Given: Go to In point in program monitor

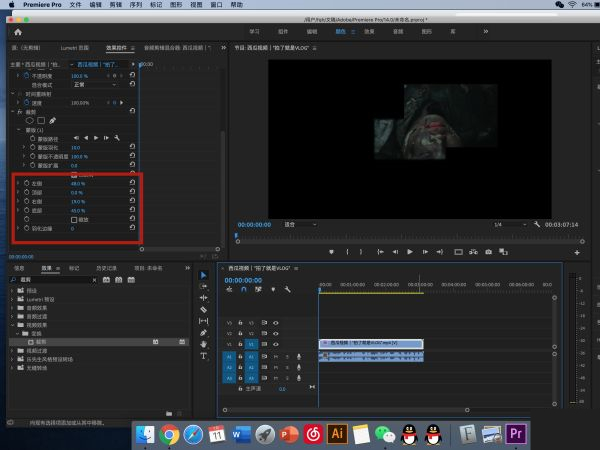Looking at the screenshot, I should point(380,252).
